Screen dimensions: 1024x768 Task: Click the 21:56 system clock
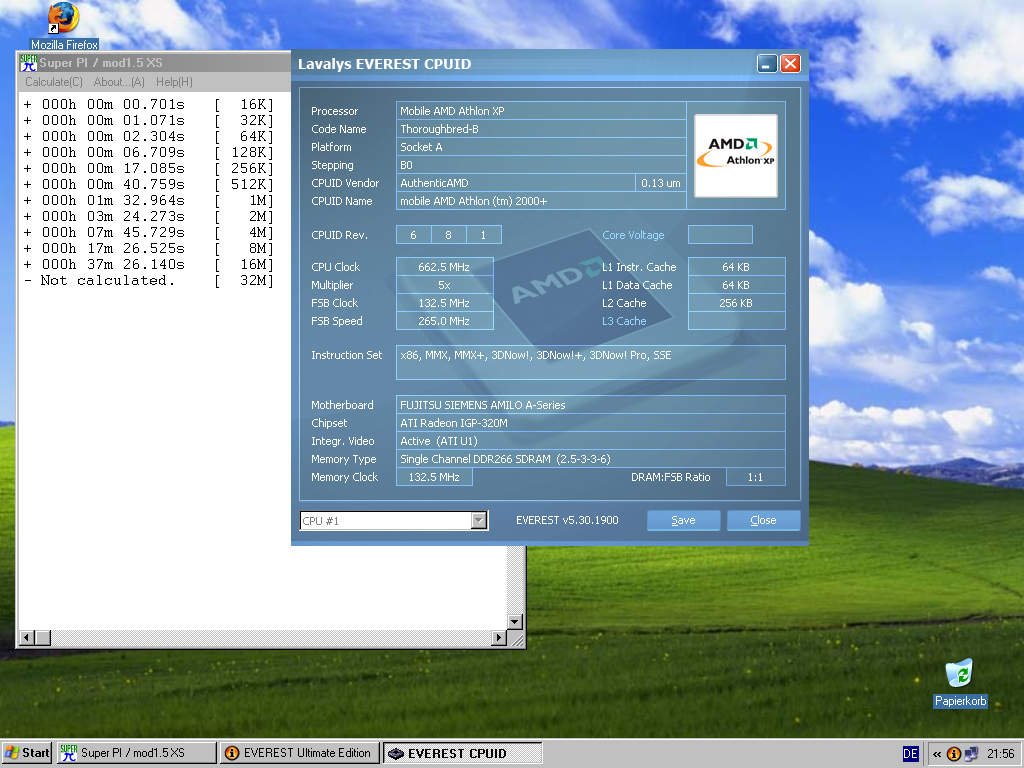1000,754
